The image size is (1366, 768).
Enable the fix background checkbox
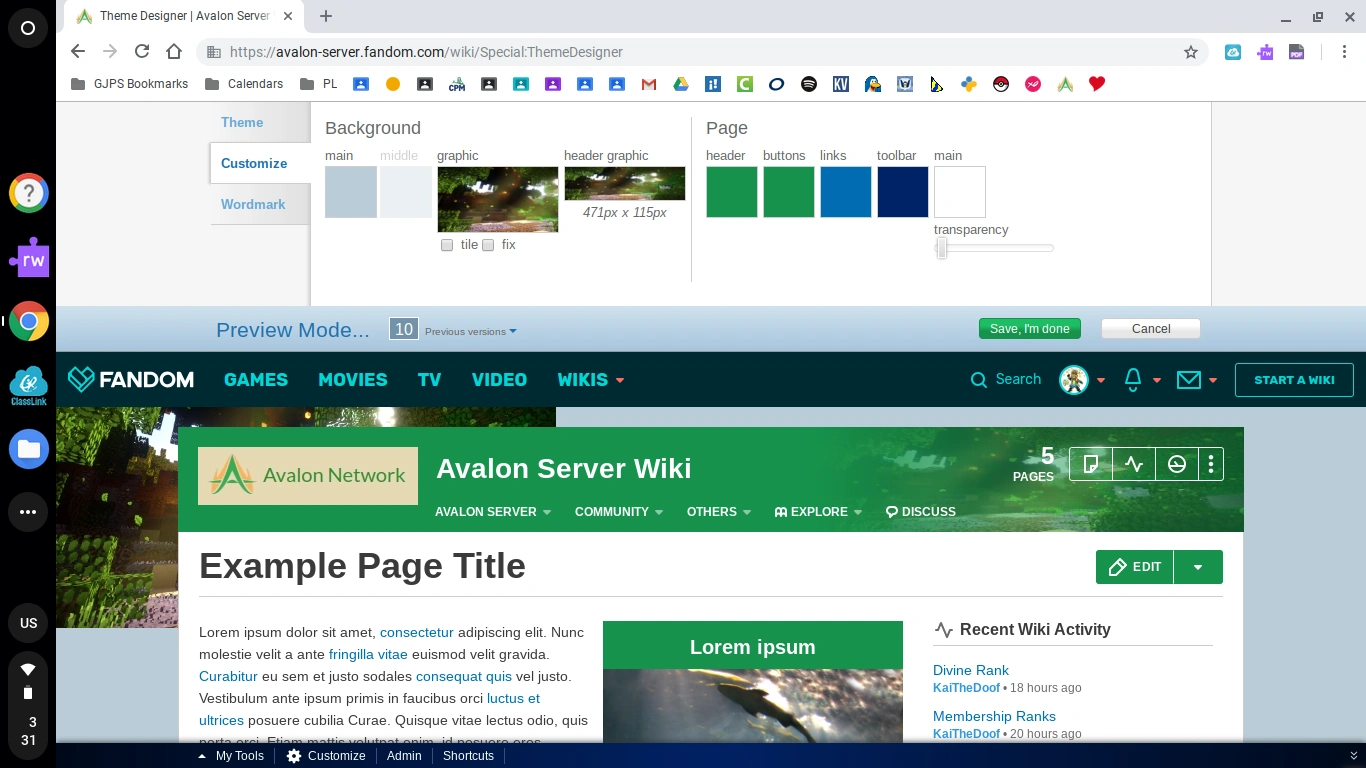coord(488,245)
